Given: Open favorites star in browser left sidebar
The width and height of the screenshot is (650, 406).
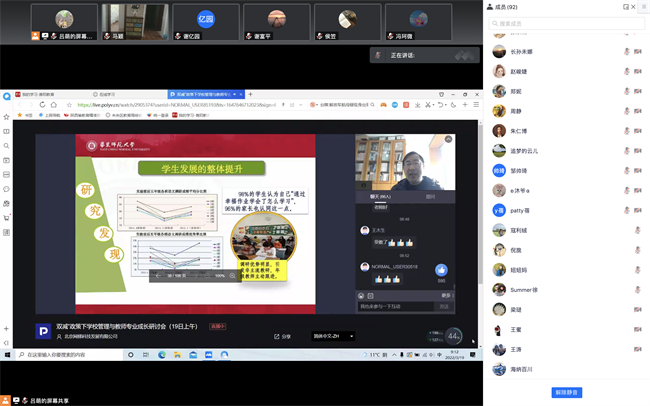Looking at the screenshot, I should pyautogui.click(x=6, y=117).
